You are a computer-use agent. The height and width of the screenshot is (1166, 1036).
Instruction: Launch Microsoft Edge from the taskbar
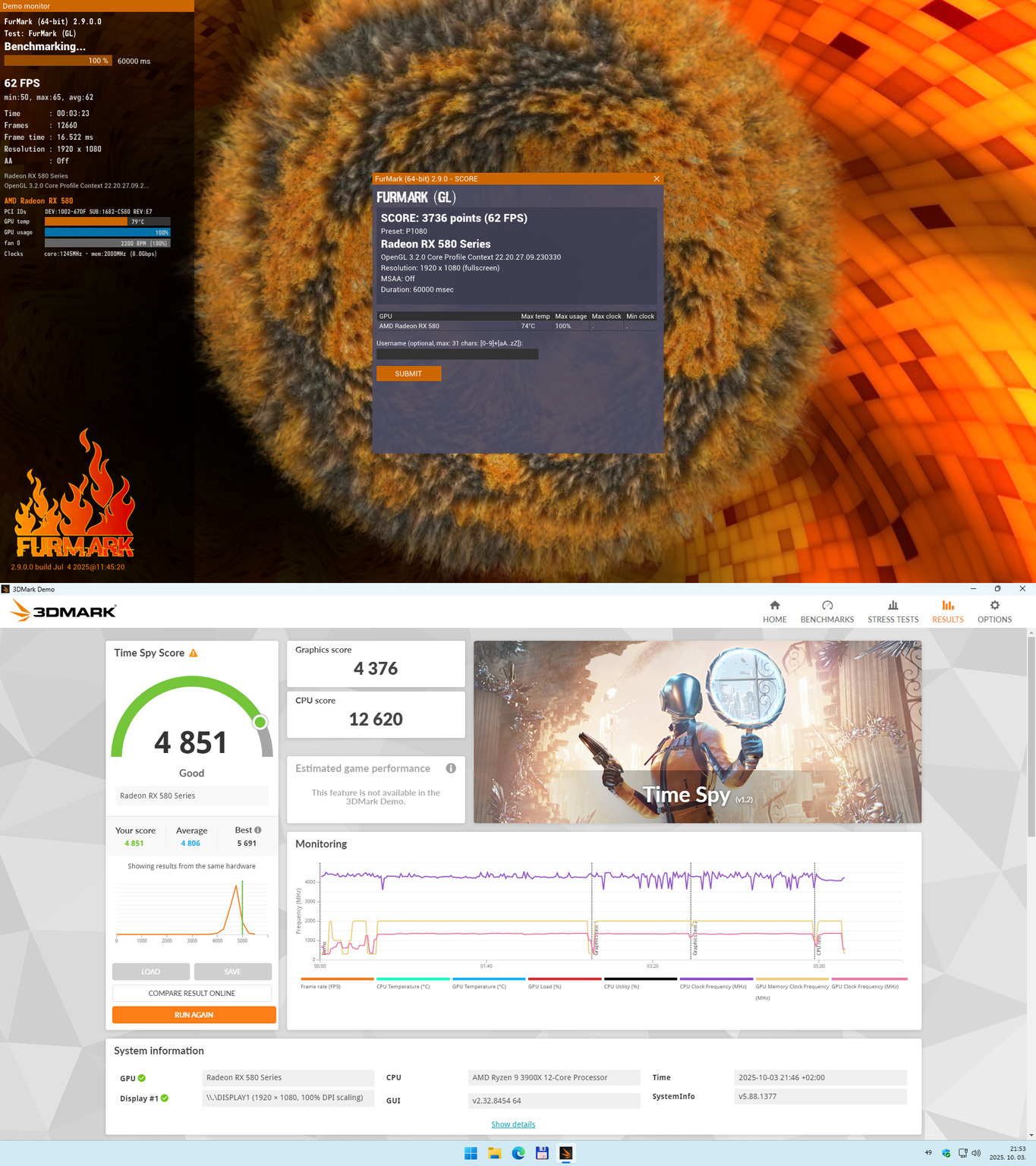[518, 1153]
